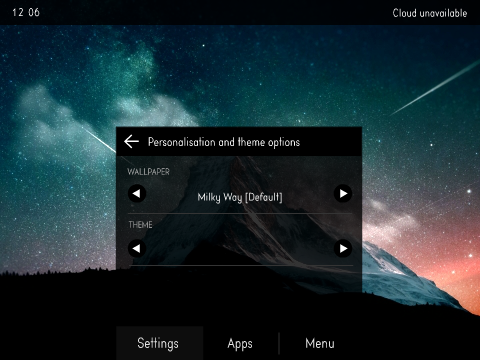
Task: Click the Cloud unavailable status
Action: (x=430, y=13)
